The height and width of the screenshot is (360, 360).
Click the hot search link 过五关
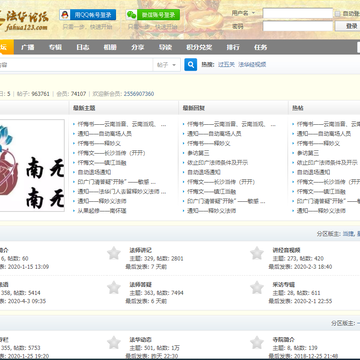point(226,65)
